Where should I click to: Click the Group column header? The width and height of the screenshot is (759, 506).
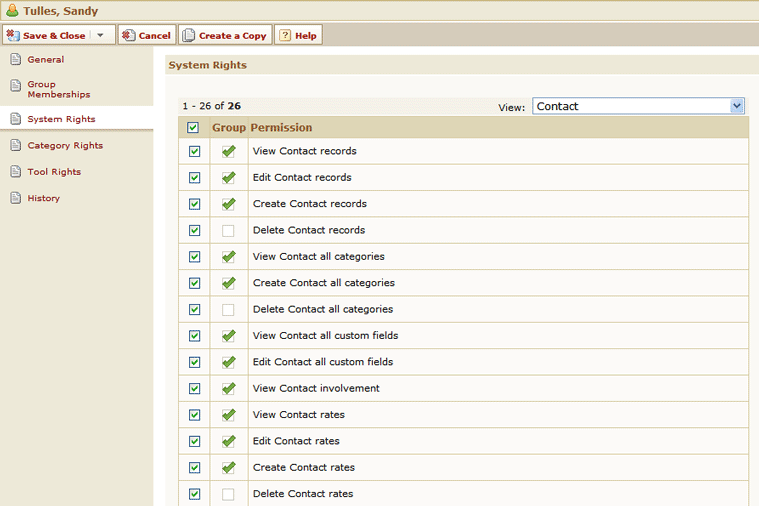tap(229, 127)
